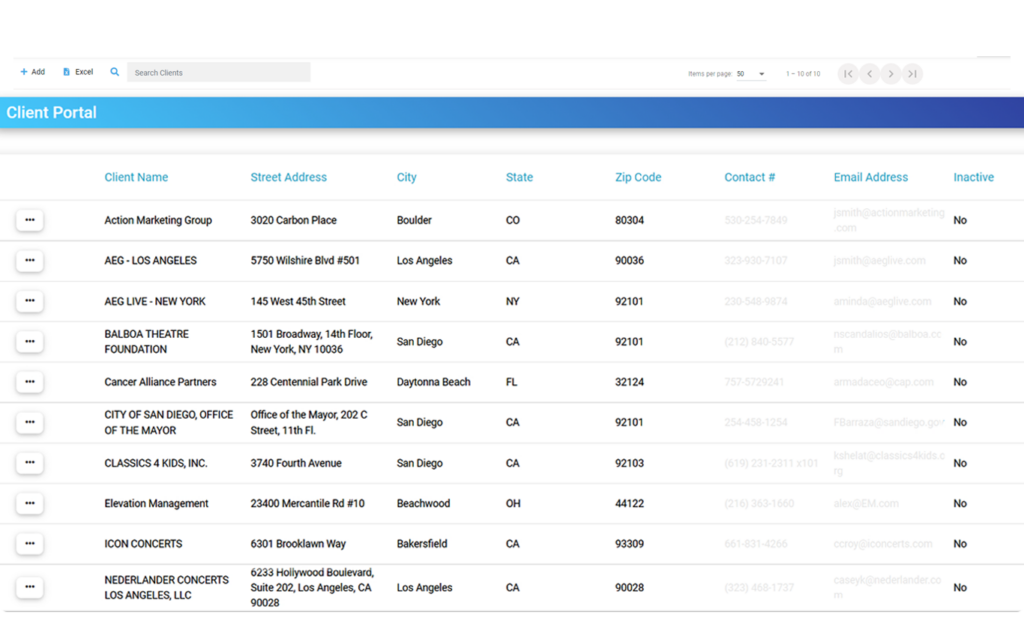Export the client list using the Excel icon

77,71
